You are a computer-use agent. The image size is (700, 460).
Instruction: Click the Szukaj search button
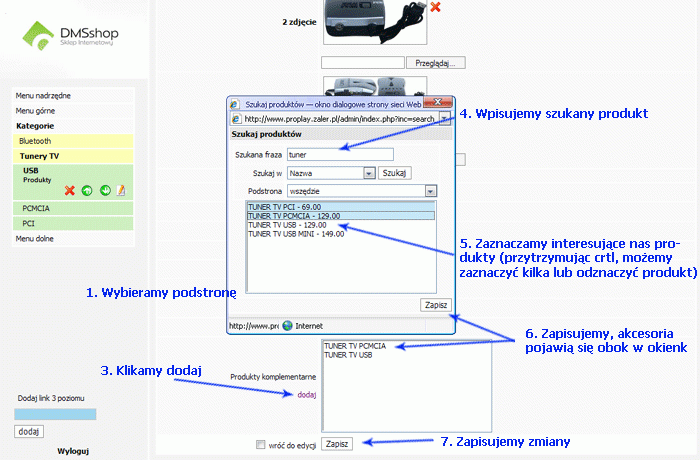pos(395,173)
